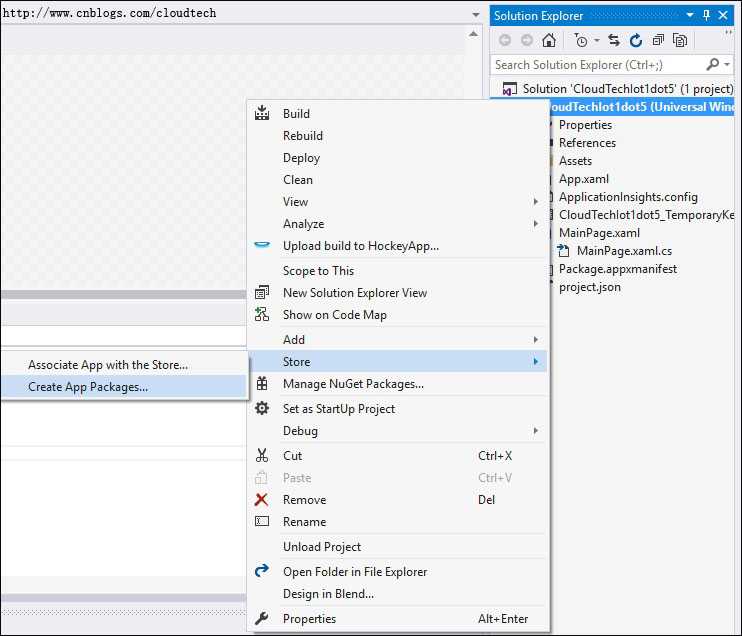
Task: Click the NuGet packages icon
Action: coord(262,383)
